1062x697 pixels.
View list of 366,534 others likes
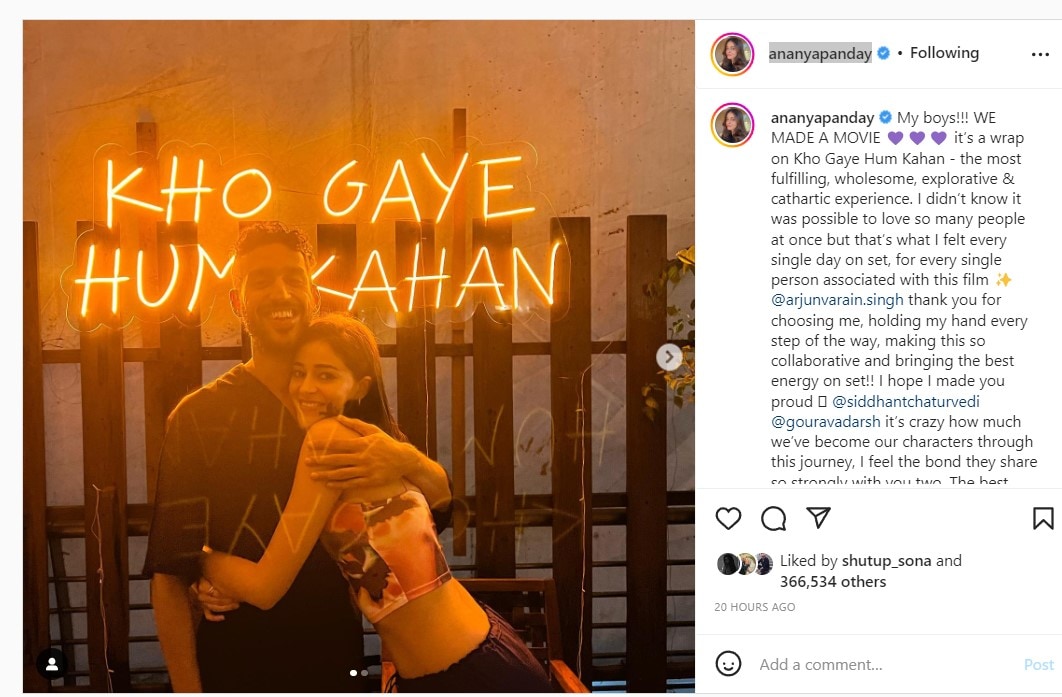coord(832,582)
